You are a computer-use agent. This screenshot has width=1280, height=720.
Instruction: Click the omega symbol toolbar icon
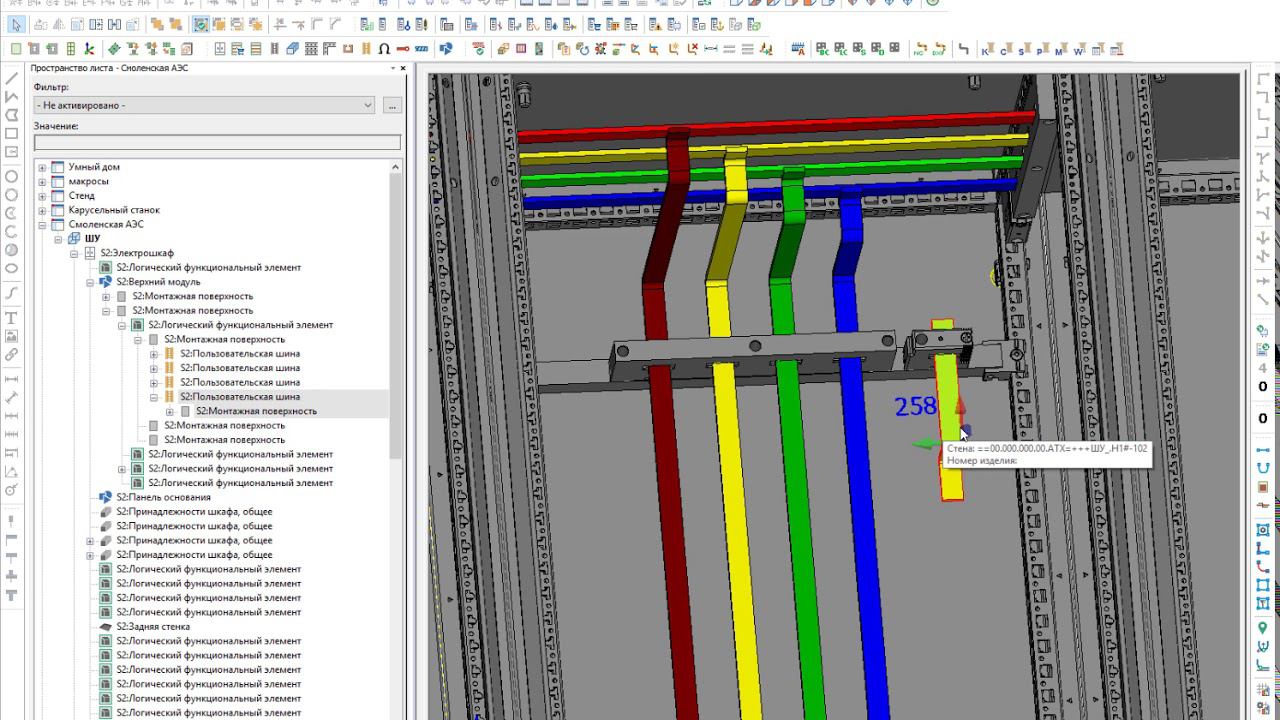384,49
